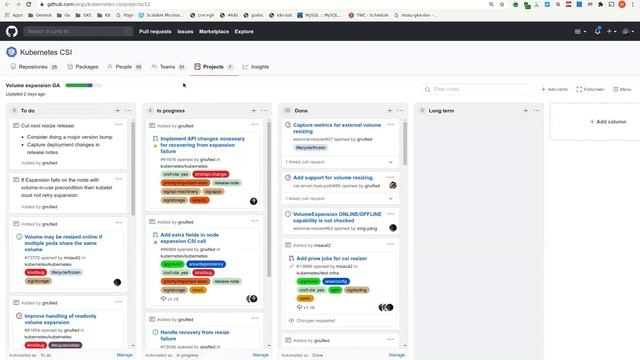
Task: Open To do column options menu
Action: (128, 111)
